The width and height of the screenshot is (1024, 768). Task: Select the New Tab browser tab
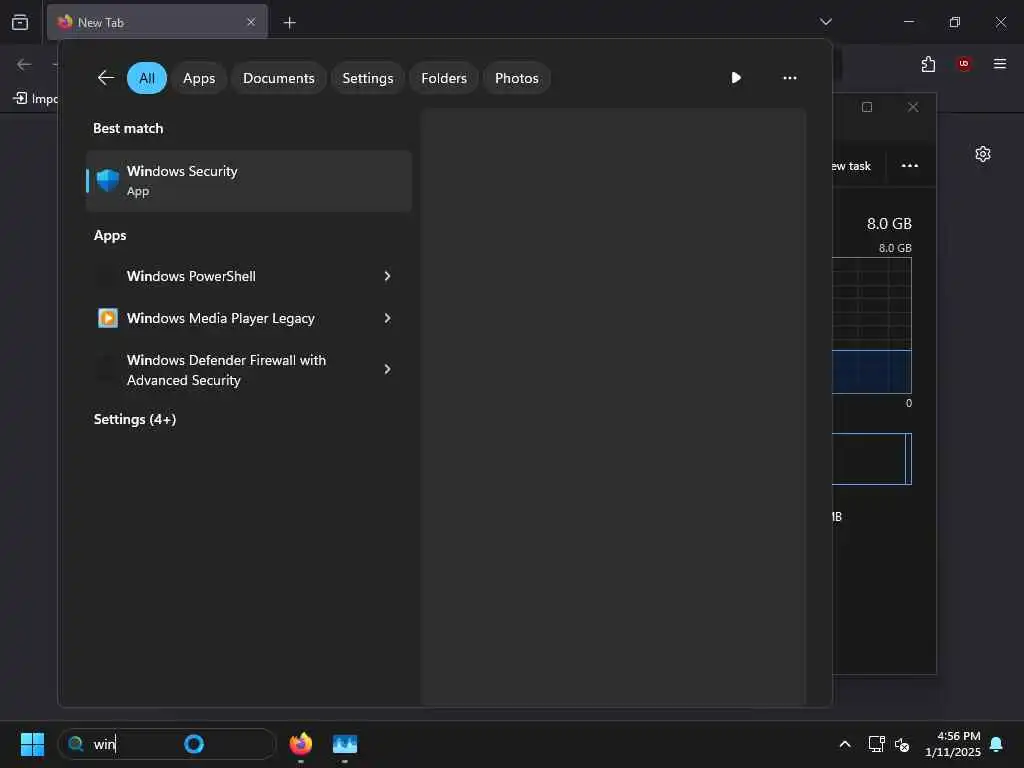(157, 22)
